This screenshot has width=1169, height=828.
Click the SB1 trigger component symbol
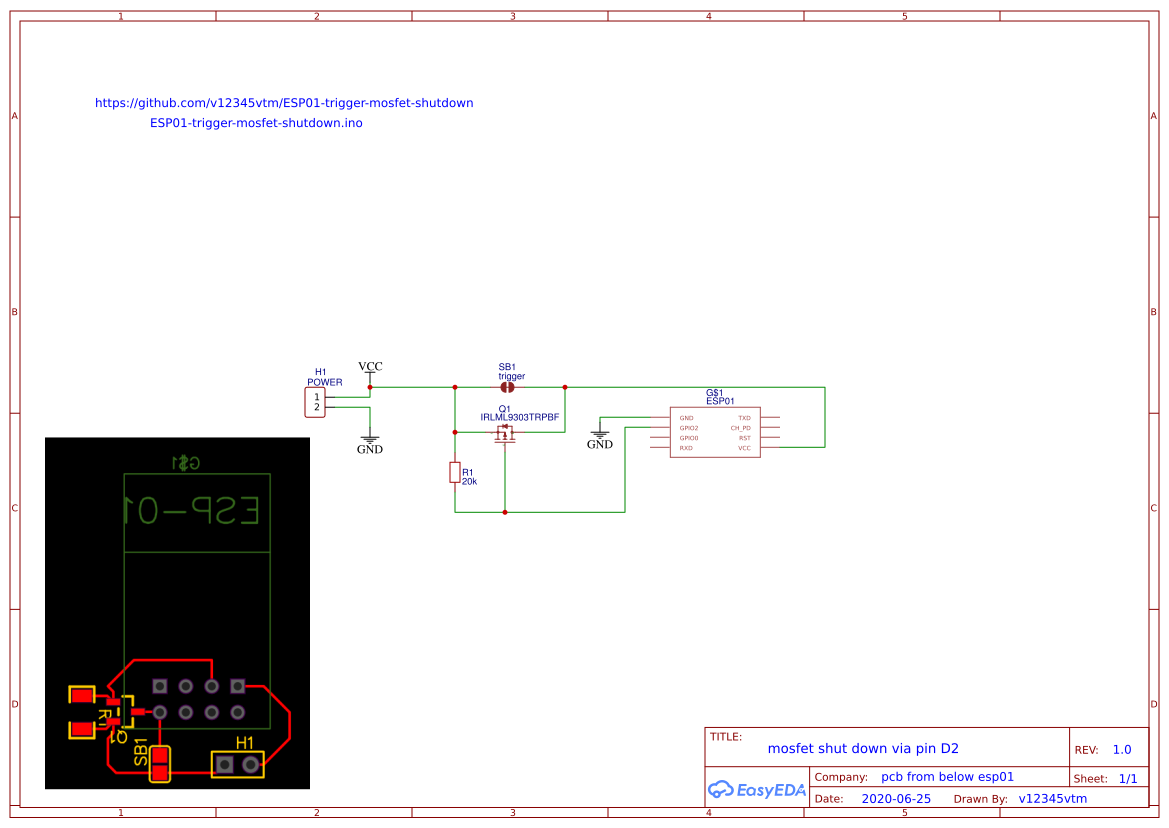pyautogui.click(x=509, y=385)
